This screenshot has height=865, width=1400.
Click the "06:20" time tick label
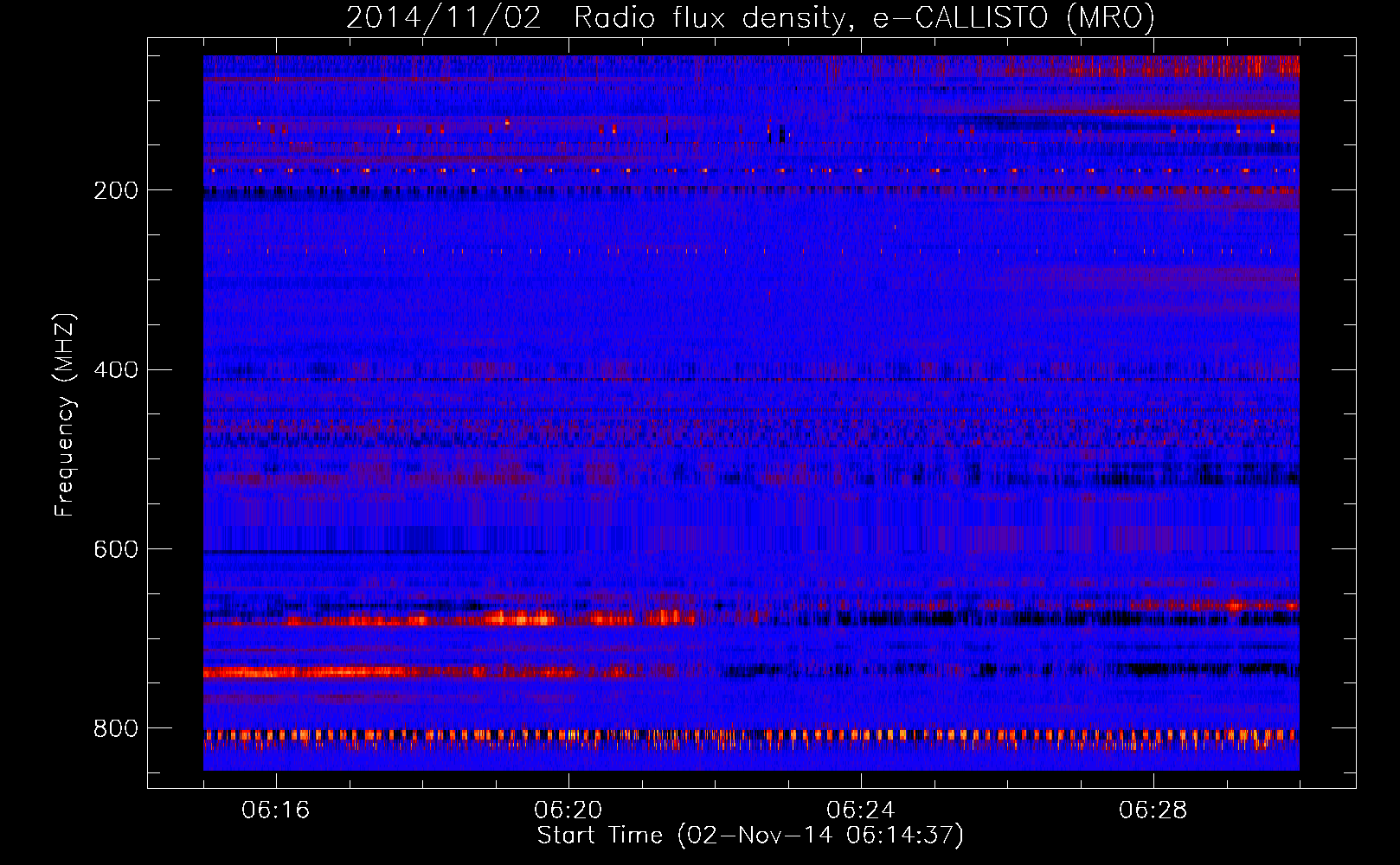point(568,810)
